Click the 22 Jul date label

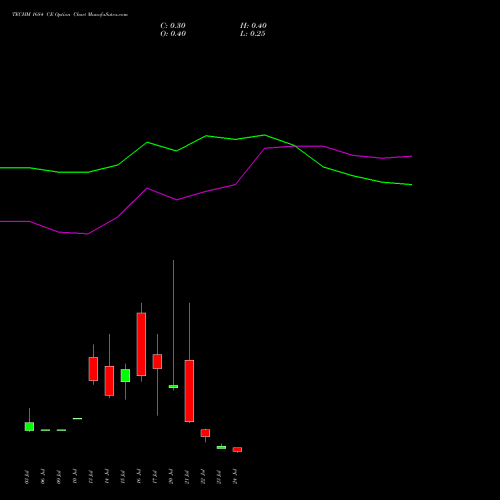pyautogui.click(x=203, y=476)
